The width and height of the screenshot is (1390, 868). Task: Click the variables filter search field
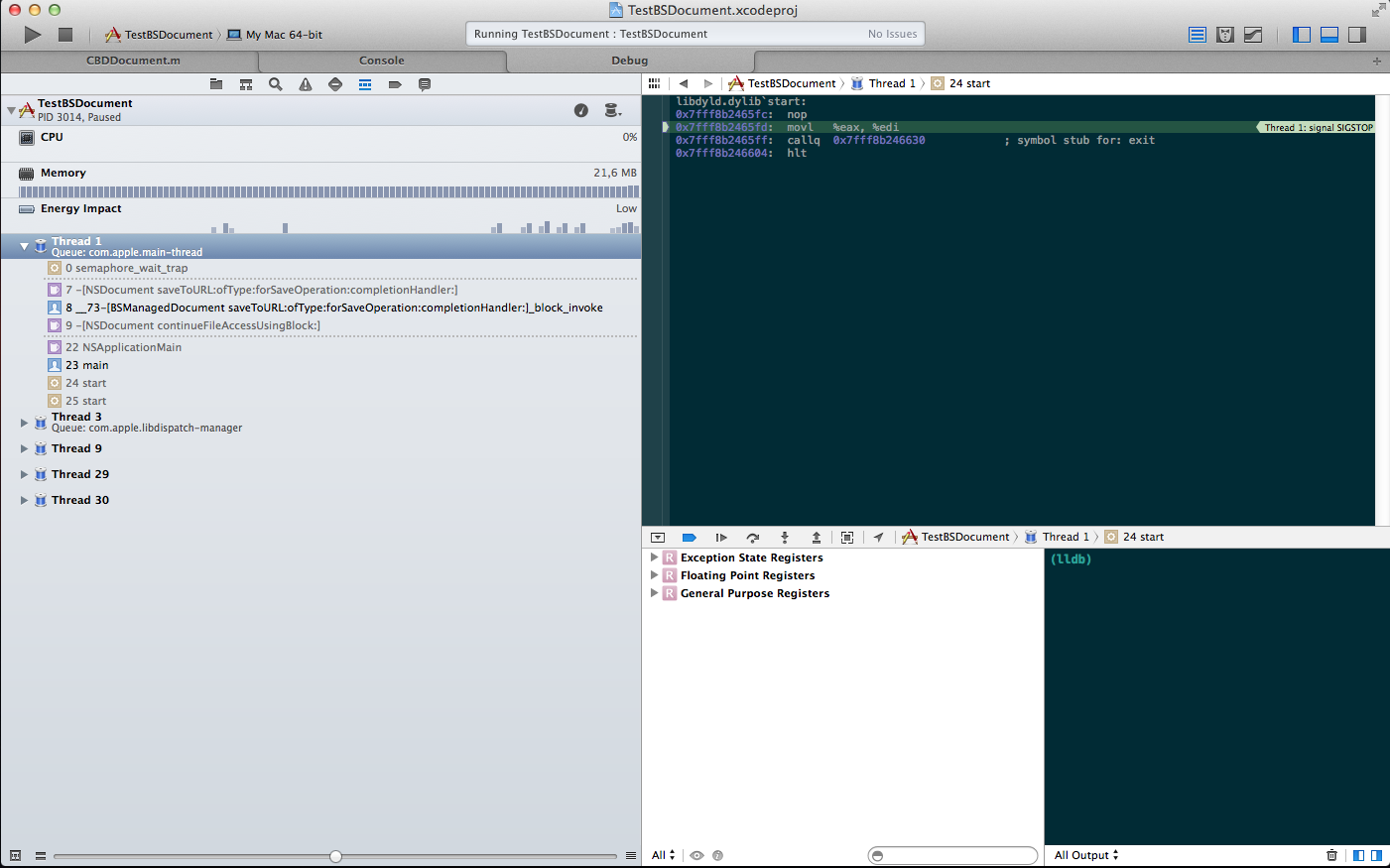pos(952,855)
